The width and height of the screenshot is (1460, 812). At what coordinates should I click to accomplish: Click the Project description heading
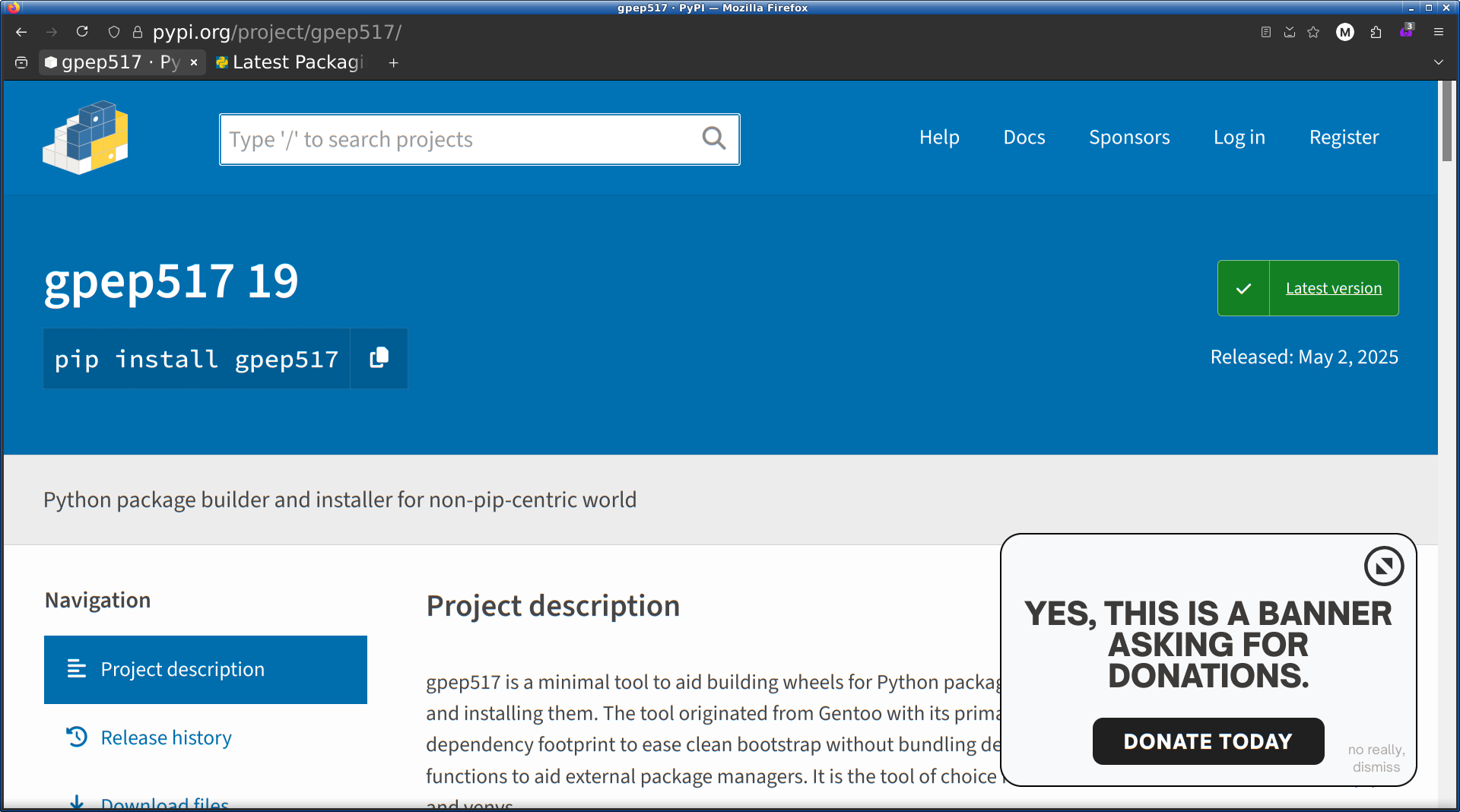tap(553, 606)
